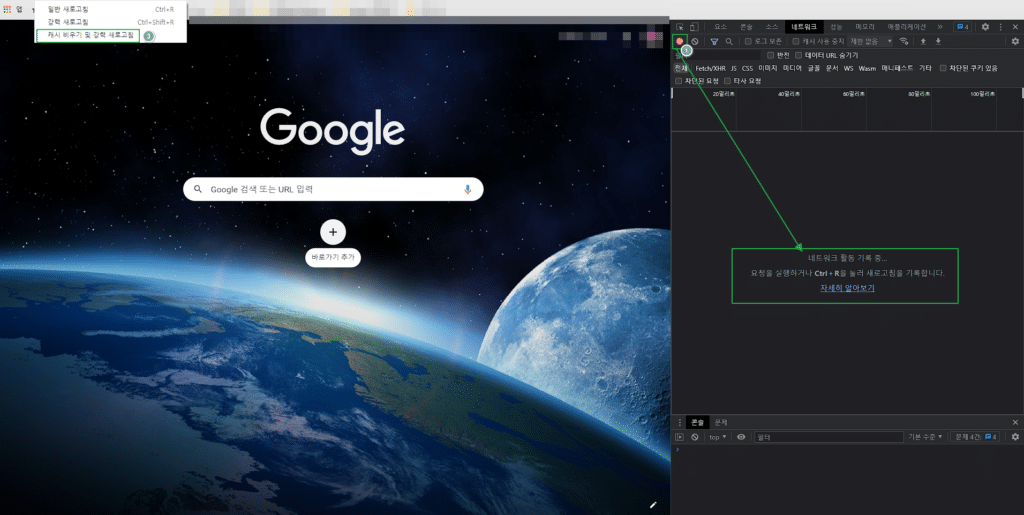Screen dimensions: 1024x515
Task: Filter requests by WS type
Action: tap(848, 68)
